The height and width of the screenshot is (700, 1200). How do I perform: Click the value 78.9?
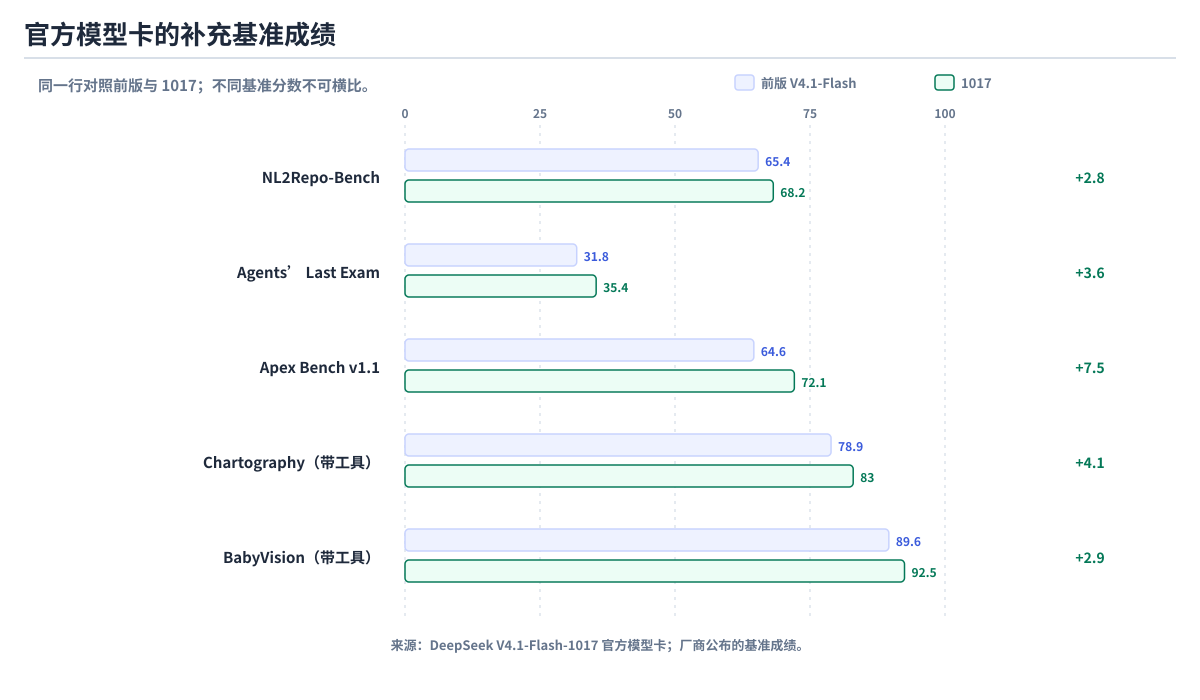point(850,447)
